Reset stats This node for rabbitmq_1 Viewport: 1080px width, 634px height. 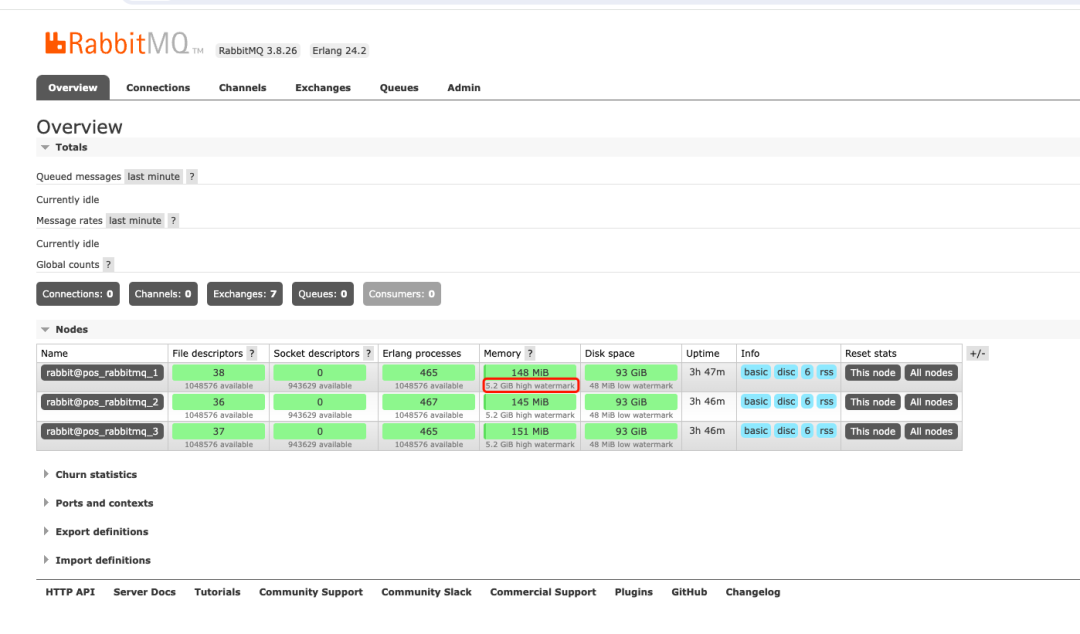(x=873, y=373)
